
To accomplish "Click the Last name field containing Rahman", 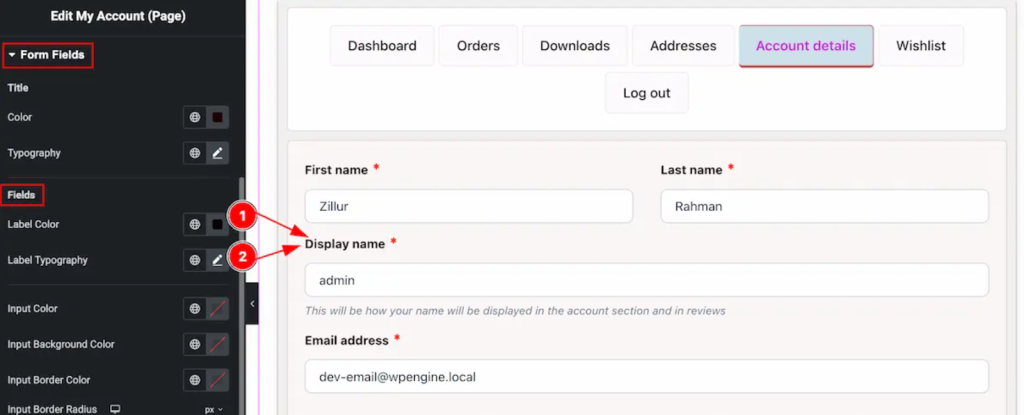I will 825,207.
